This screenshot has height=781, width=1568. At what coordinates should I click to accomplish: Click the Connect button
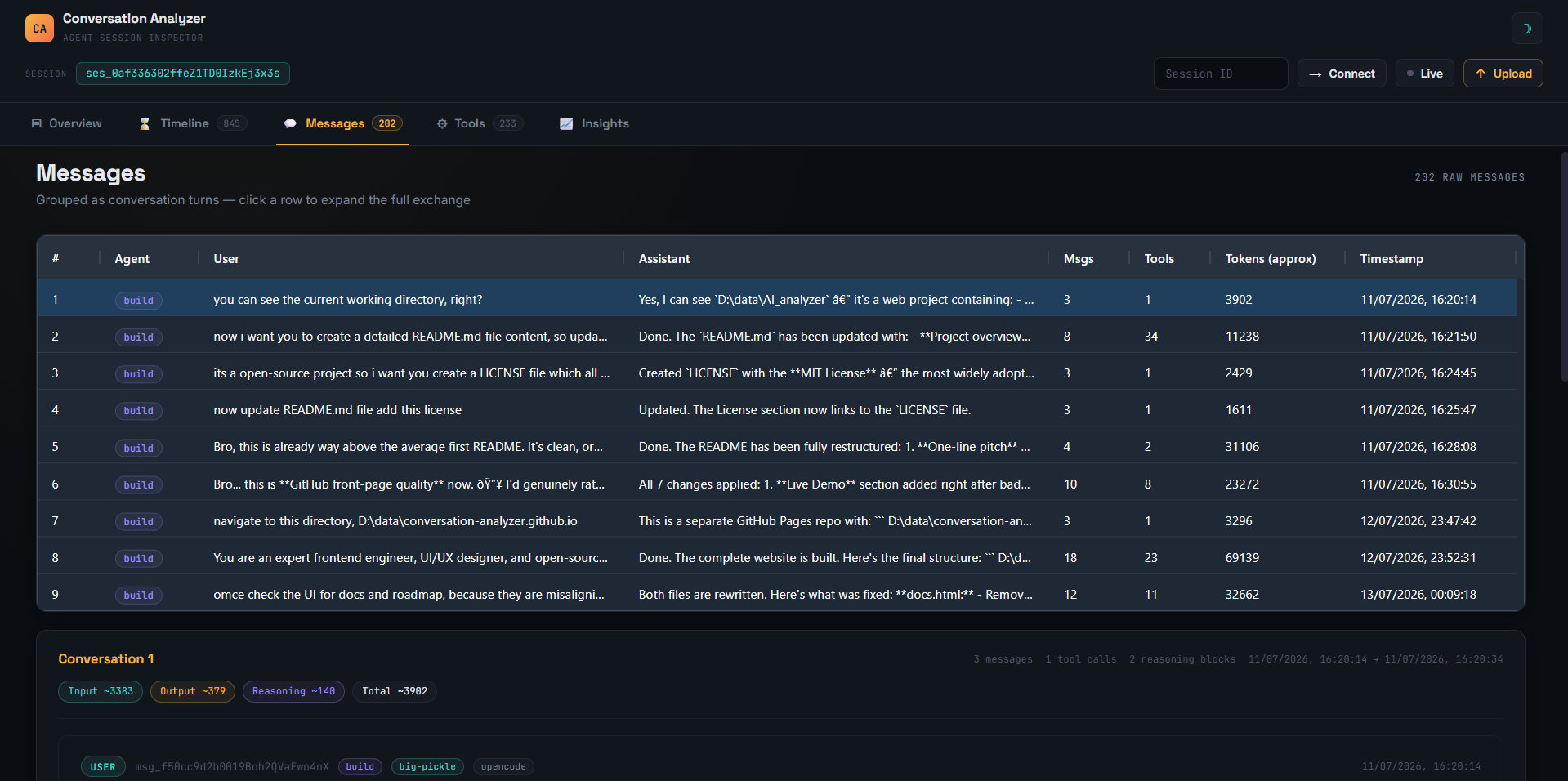click(x=1342, y=74)
